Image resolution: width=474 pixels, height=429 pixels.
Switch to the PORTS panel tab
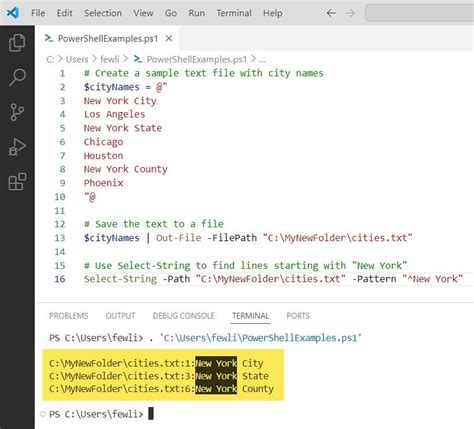[x=298, y=316]
